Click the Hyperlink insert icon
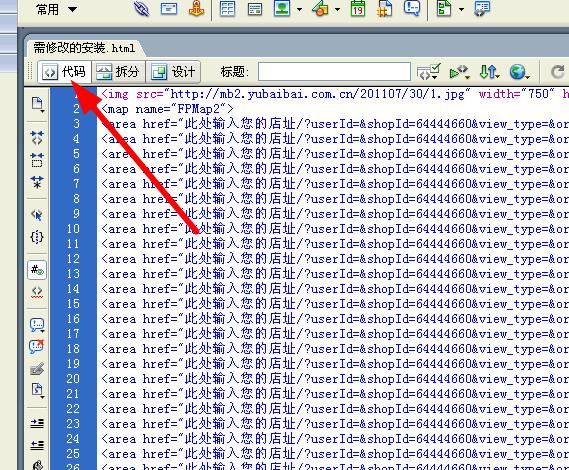Screen dimensions: 569x470 [141, 8]
